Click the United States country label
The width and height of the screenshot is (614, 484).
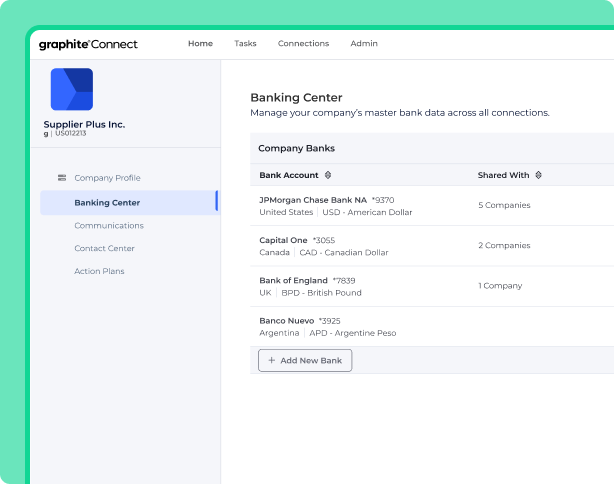286,212
